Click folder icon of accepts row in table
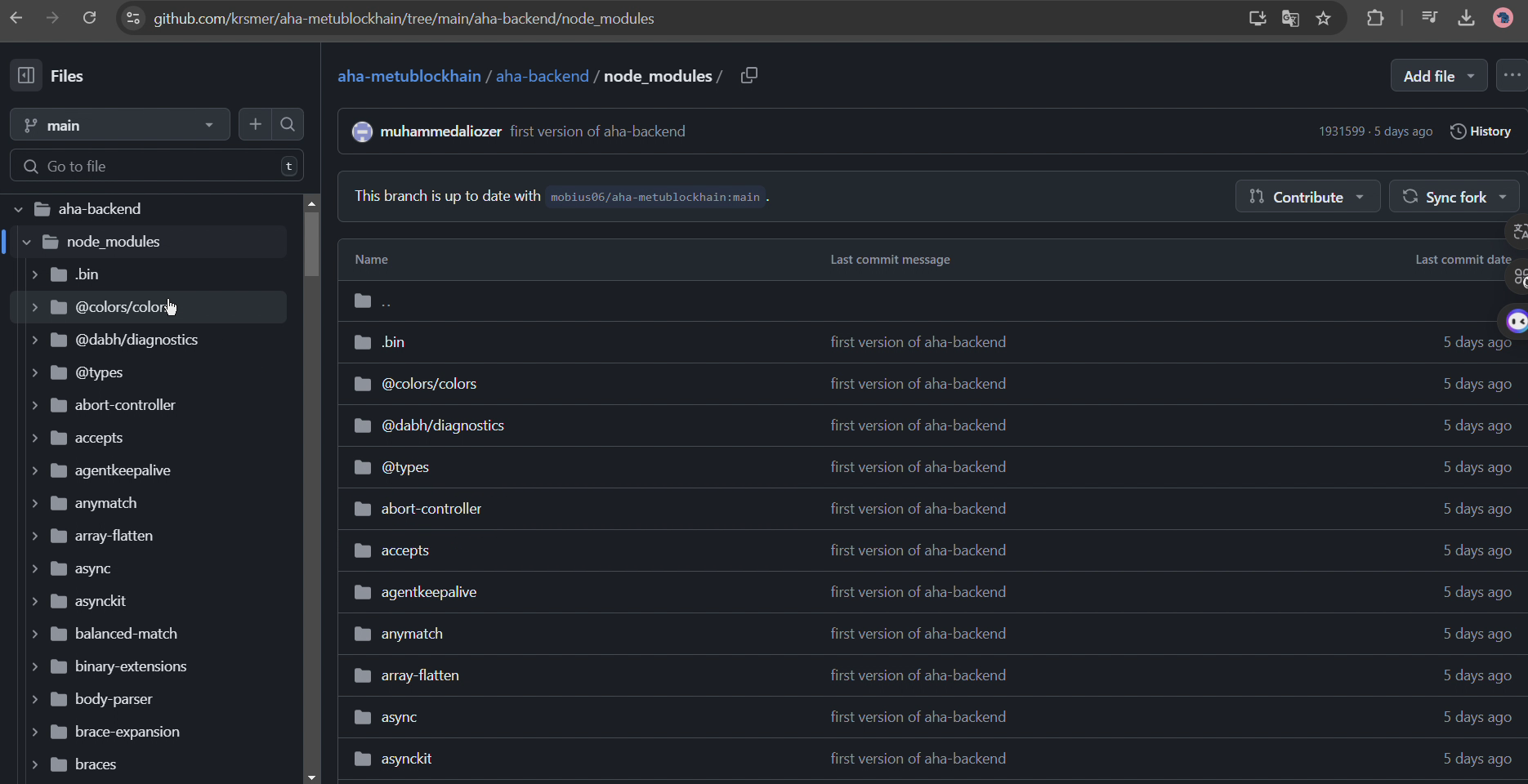This screenshot has height=784, width=1528. point(363,550)
